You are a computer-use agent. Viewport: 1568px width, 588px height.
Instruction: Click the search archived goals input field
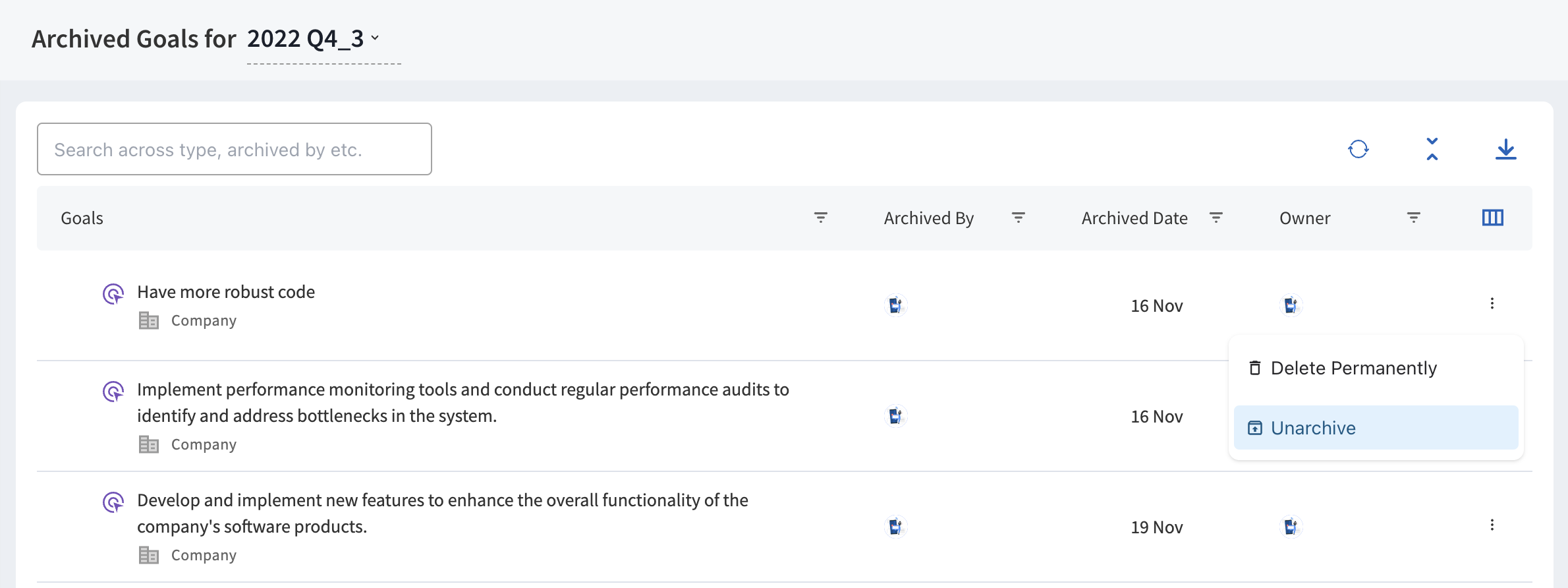[x=234, y=150]
